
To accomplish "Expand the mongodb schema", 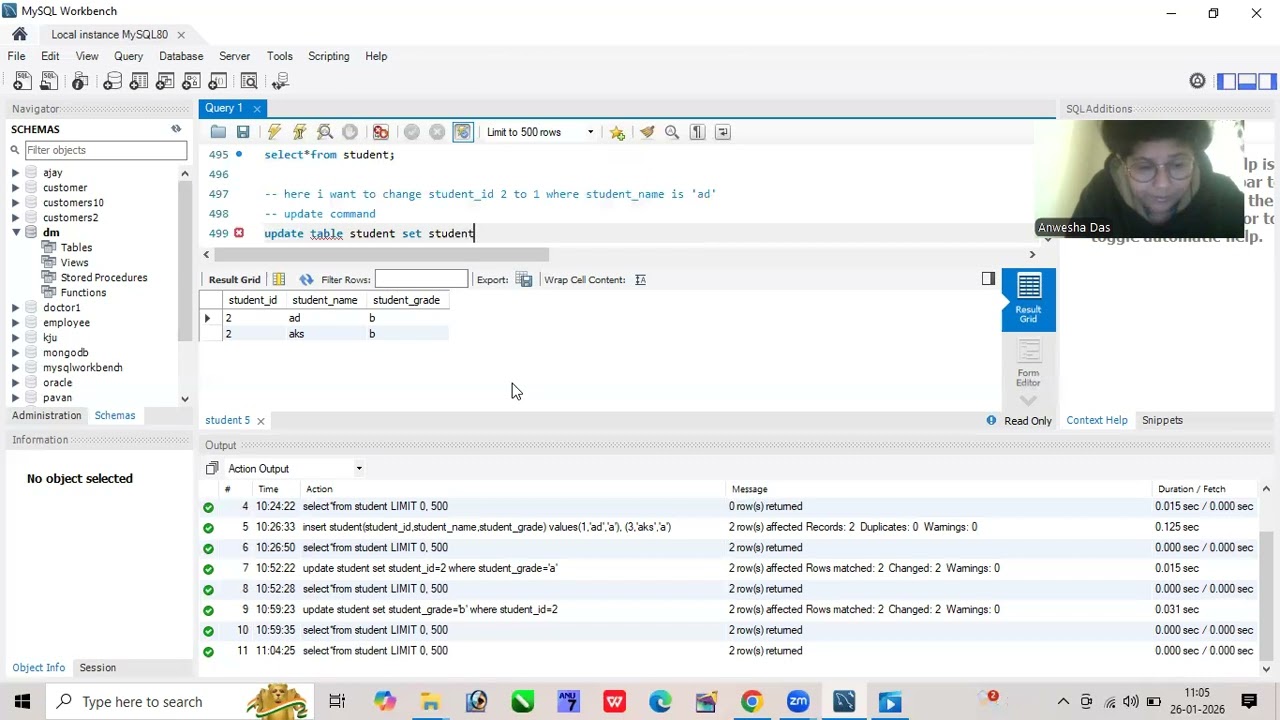I will click(16, 353).
